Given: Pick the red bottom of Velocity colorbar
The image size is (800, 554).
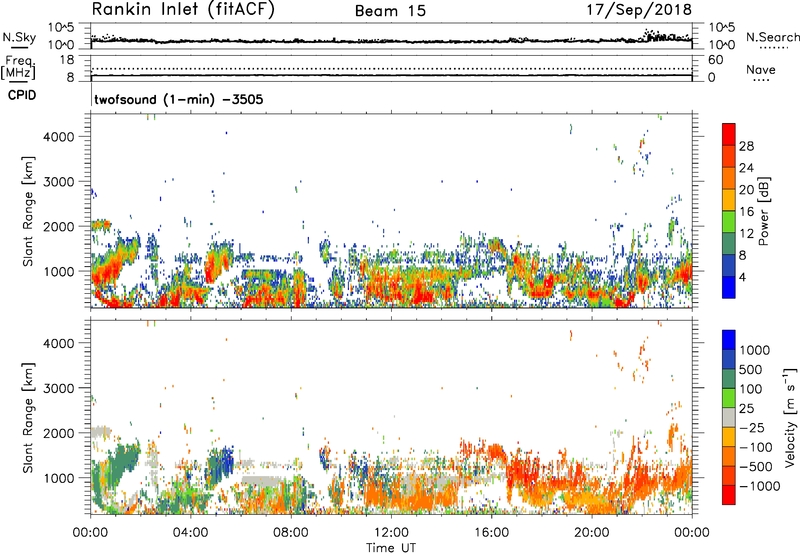Looking at the screenshot, I should pyautogui.click(x=729, y=495).
